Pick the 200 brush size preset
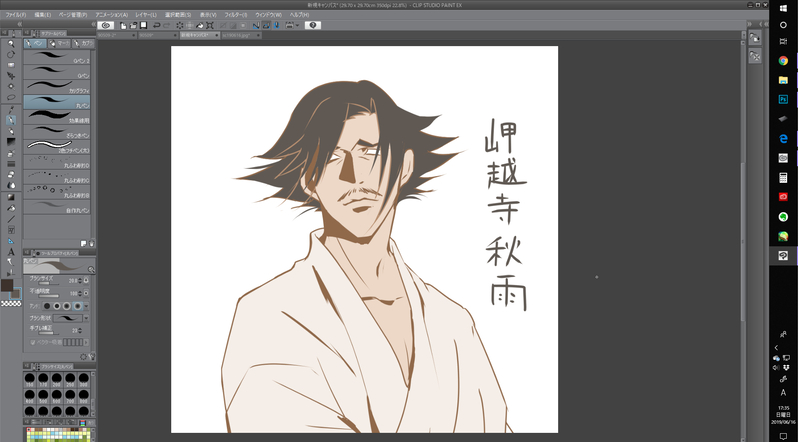 (57, 380)
